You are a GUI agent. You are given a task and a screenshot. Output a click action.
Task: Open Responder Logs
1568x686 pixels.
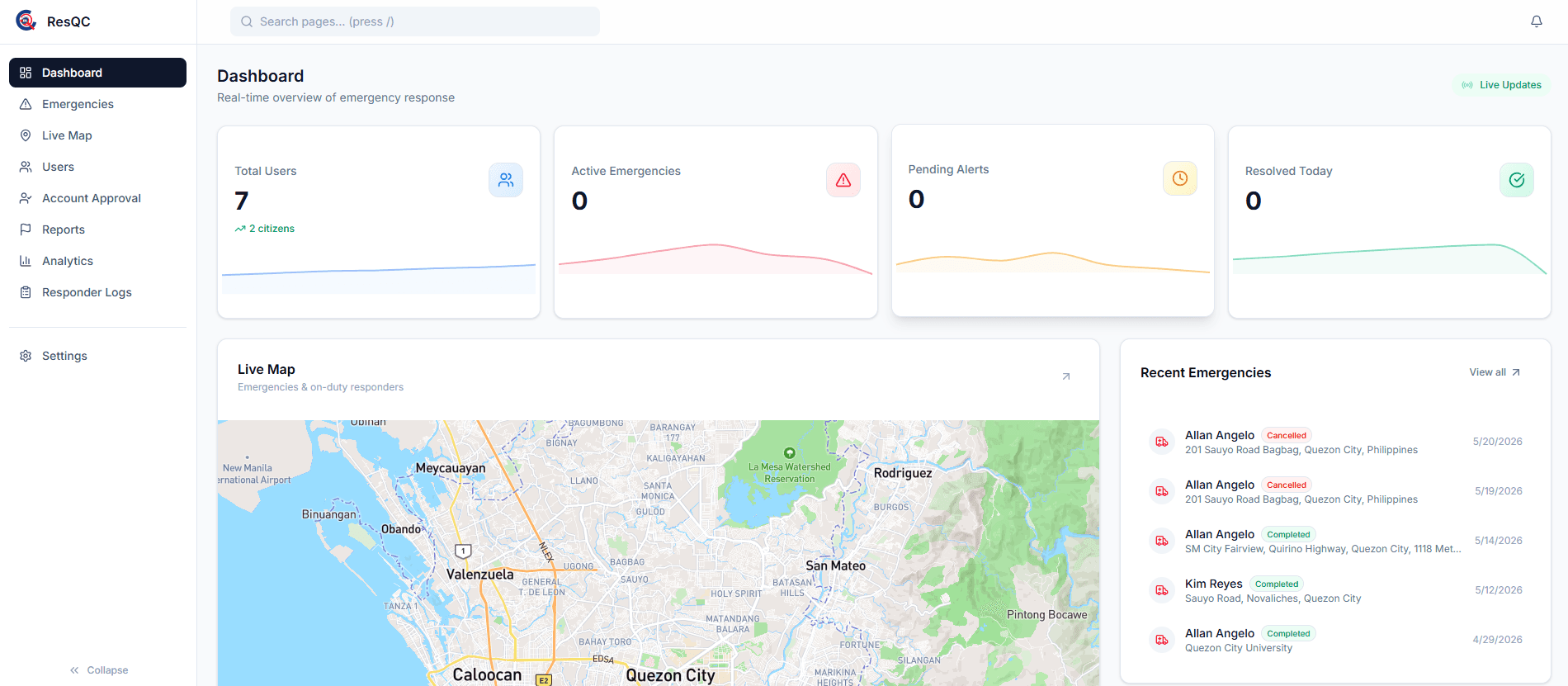point(97,292)
